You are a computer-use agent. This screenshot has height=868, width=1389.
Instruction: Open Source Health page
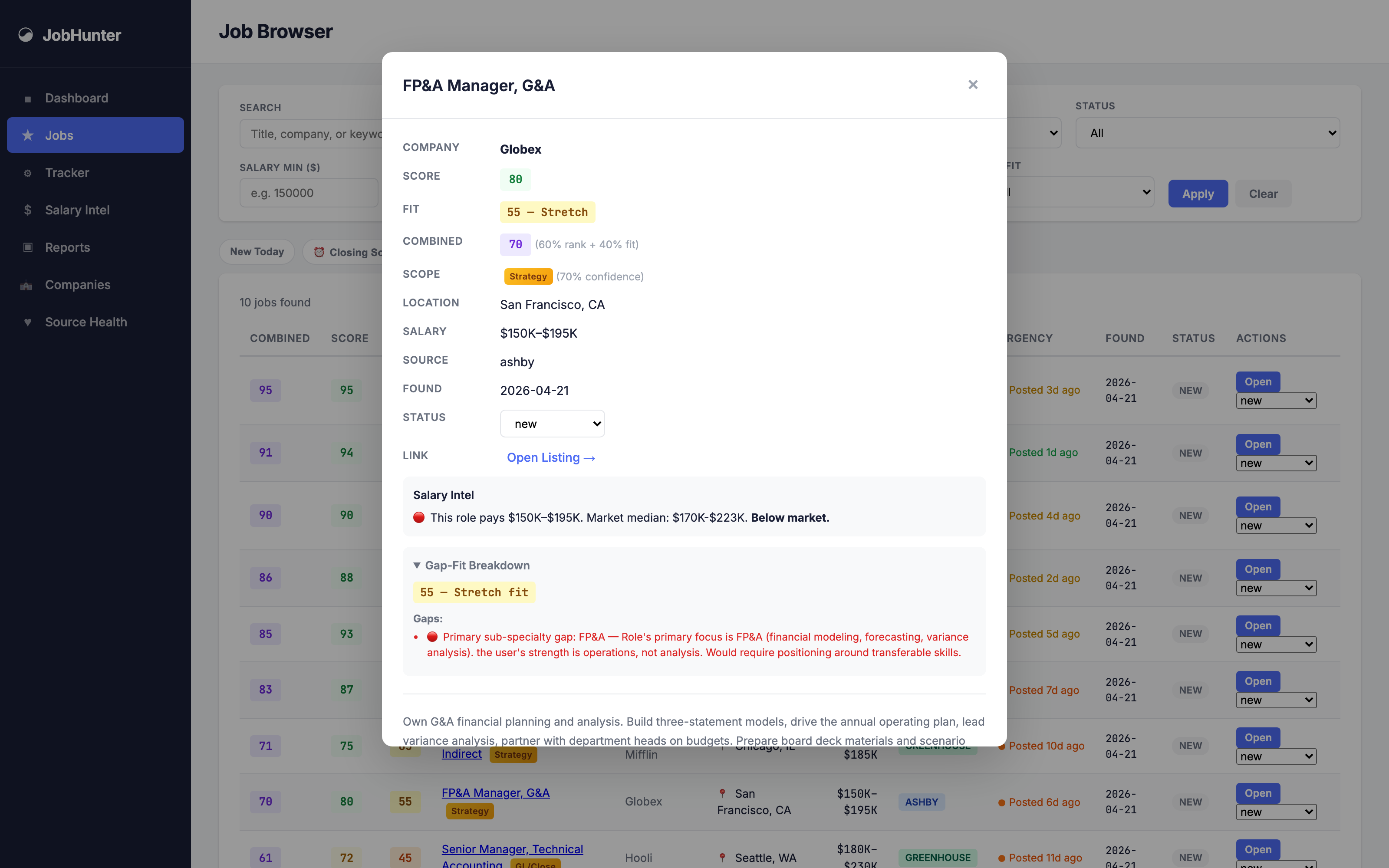(95, 322)
